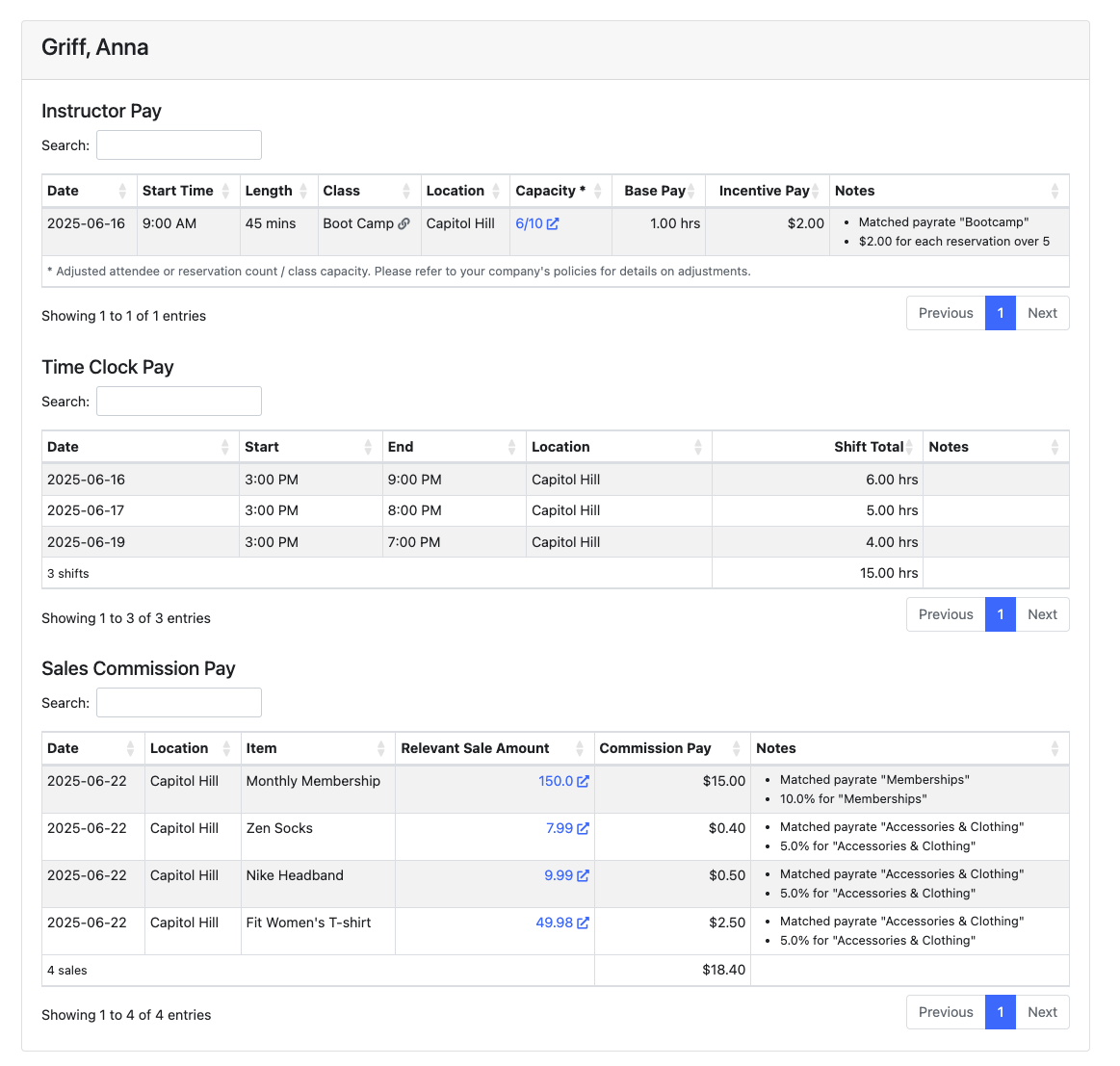Image resolution: width=1120 pixels, height=1066 pixels.
Task: Open the 6/10 capacity external link icon
Action: coord(552,223)
